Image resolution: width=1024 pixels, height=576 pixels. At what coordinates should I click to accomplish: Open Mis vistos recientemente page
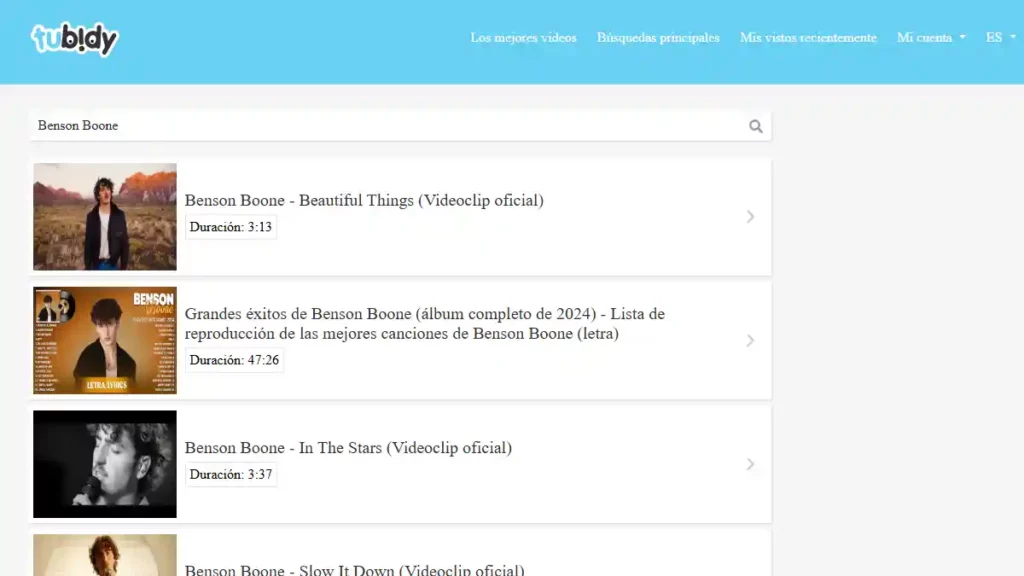[x=808, y=38]
